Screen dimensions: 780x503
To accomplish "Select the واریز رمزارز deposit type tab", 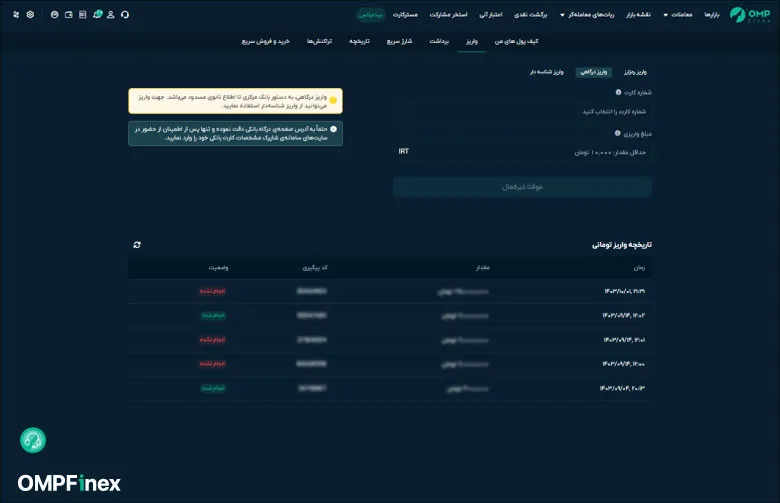I will [x=635, y=72].
